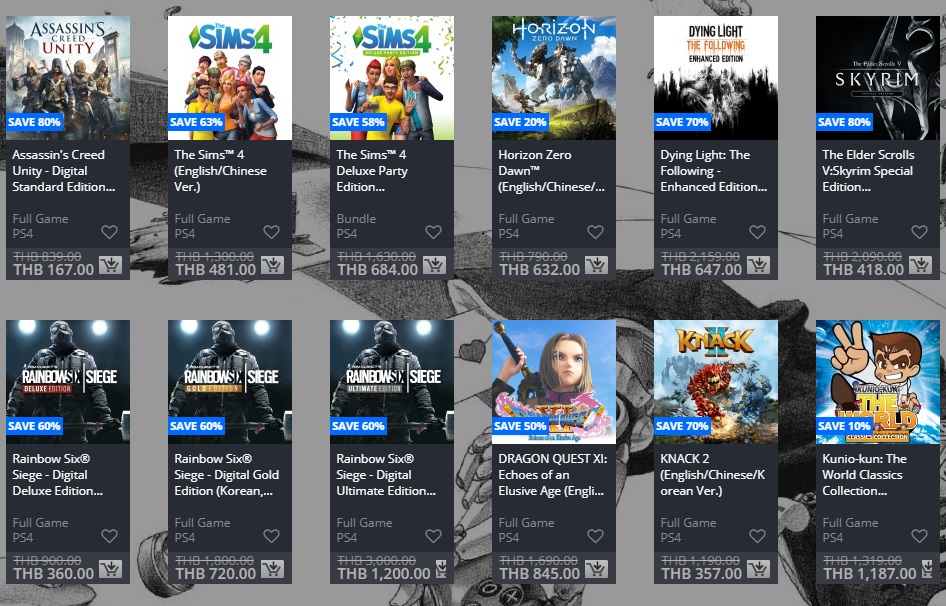This screenshot has height=606, width=946.
Task: Add Horizon Zero Dawn to cart
Action: 596,265
